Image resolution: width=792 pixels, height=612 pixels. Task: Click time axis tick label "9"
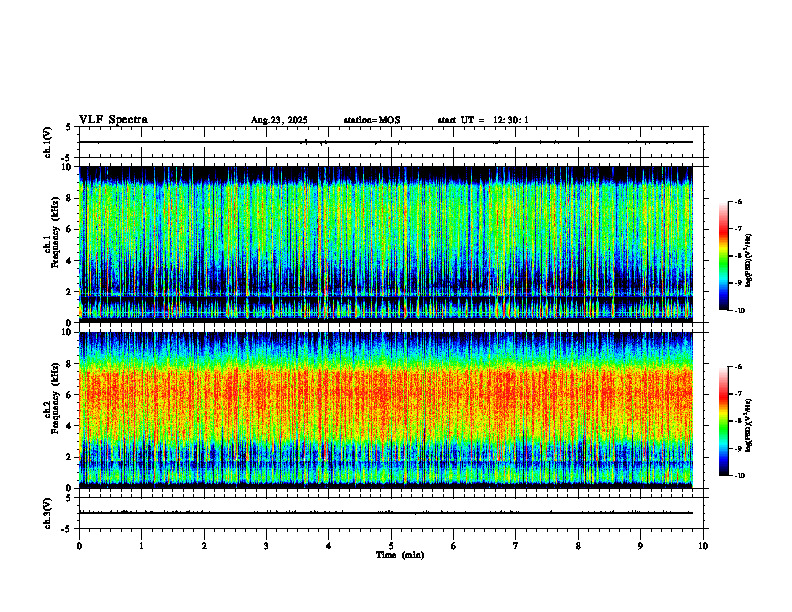click(x=640, y=546)
